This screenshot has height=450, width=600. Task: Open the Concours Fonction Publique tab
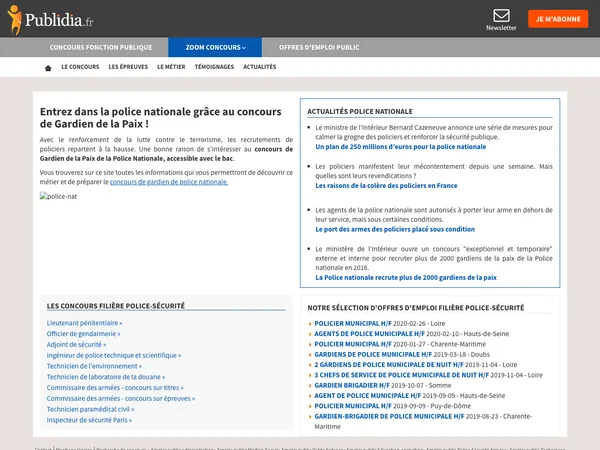[101, 47]
